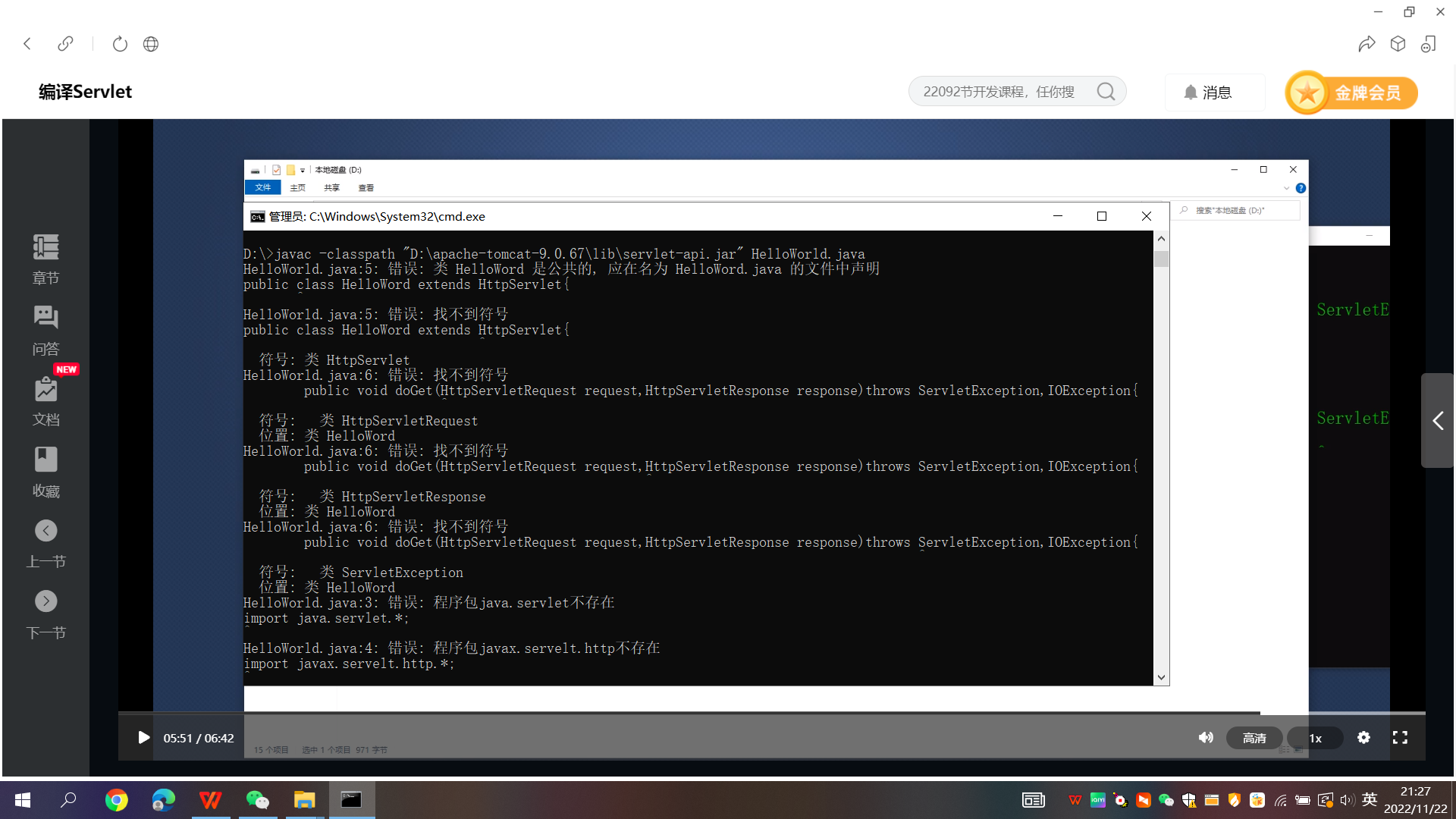Open the 文档 documents sidebar panel
Viewport: 1456px width, 819px height.
coord(45,402)
